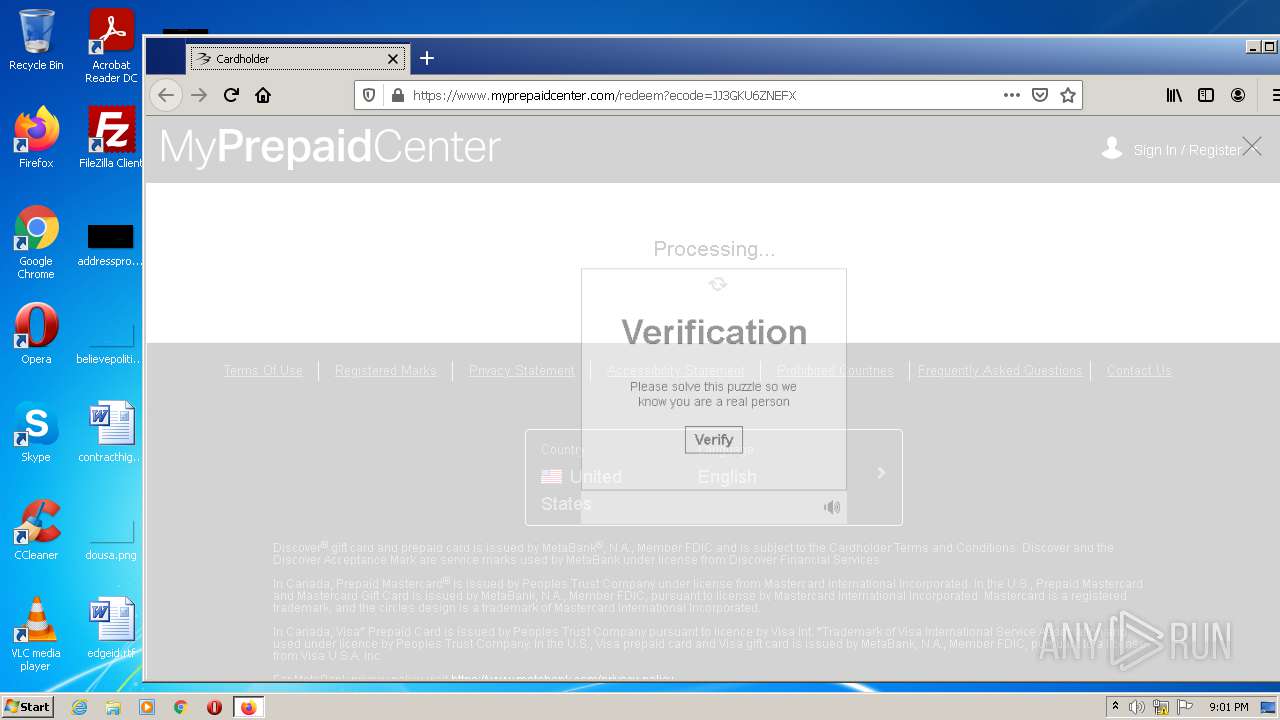Launch Firefox from desktop shortcut
The width and height of the screenshot is (1280, 720).
(36, 137)
